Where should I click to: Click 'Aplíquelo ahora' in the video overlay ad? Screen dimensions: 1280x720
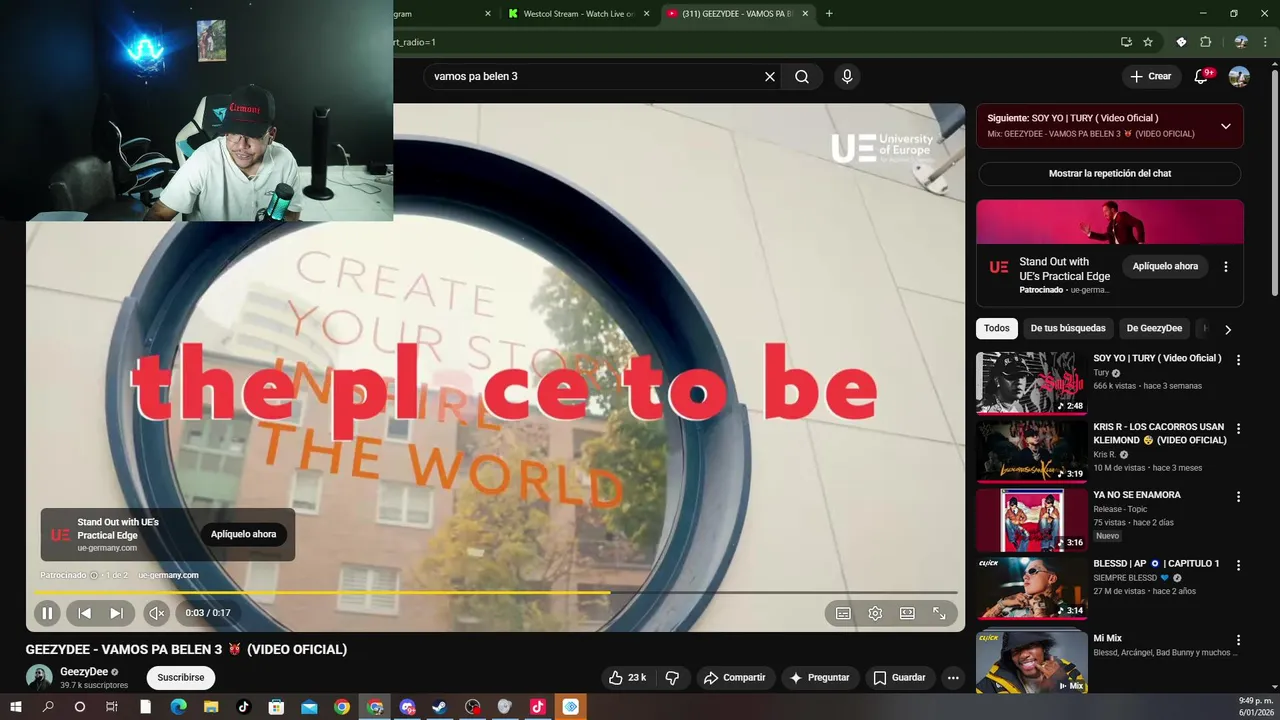tap(243, 534)
